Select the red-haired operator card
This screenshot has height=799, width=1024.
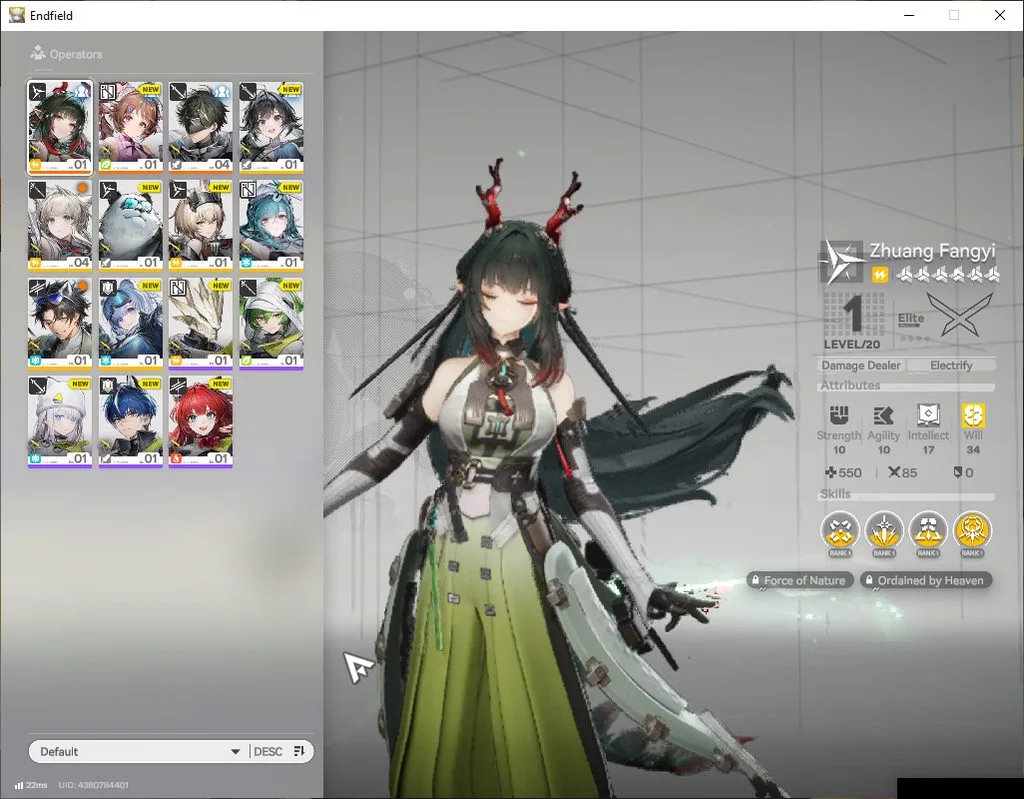tap(200, 421)
